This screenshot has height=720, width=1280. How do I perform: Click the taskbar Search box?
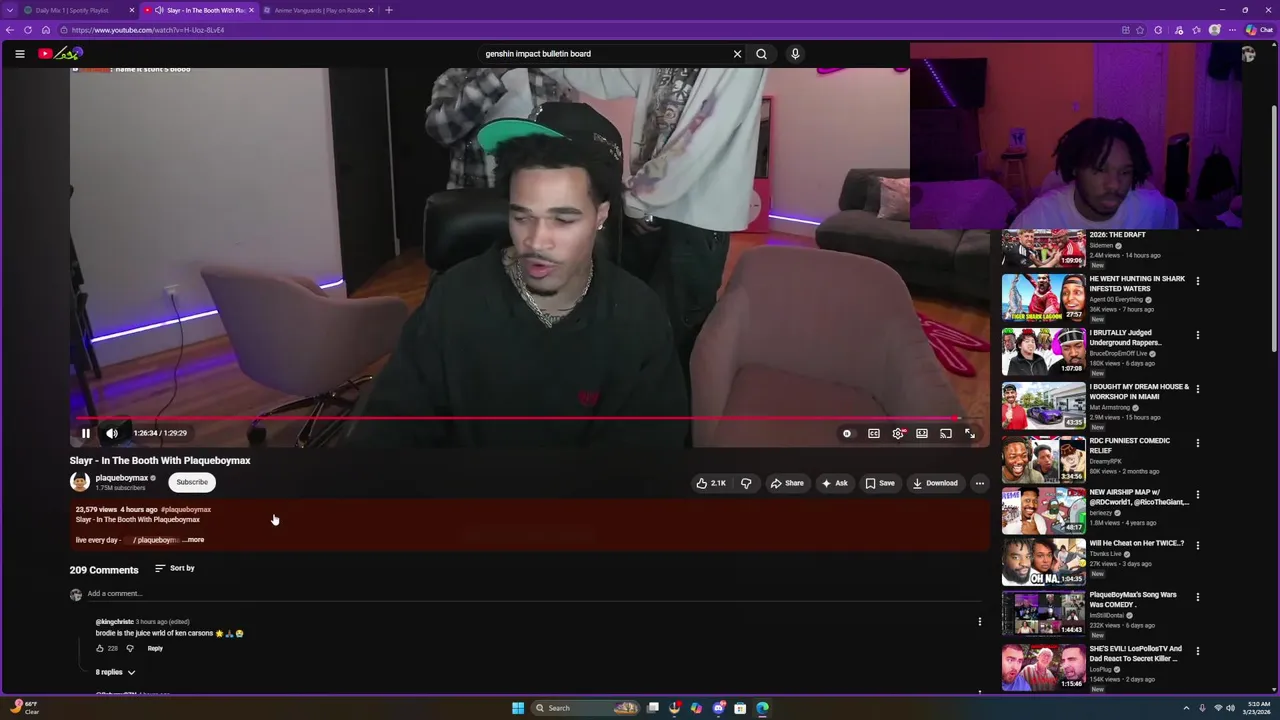tap(586, 708)
